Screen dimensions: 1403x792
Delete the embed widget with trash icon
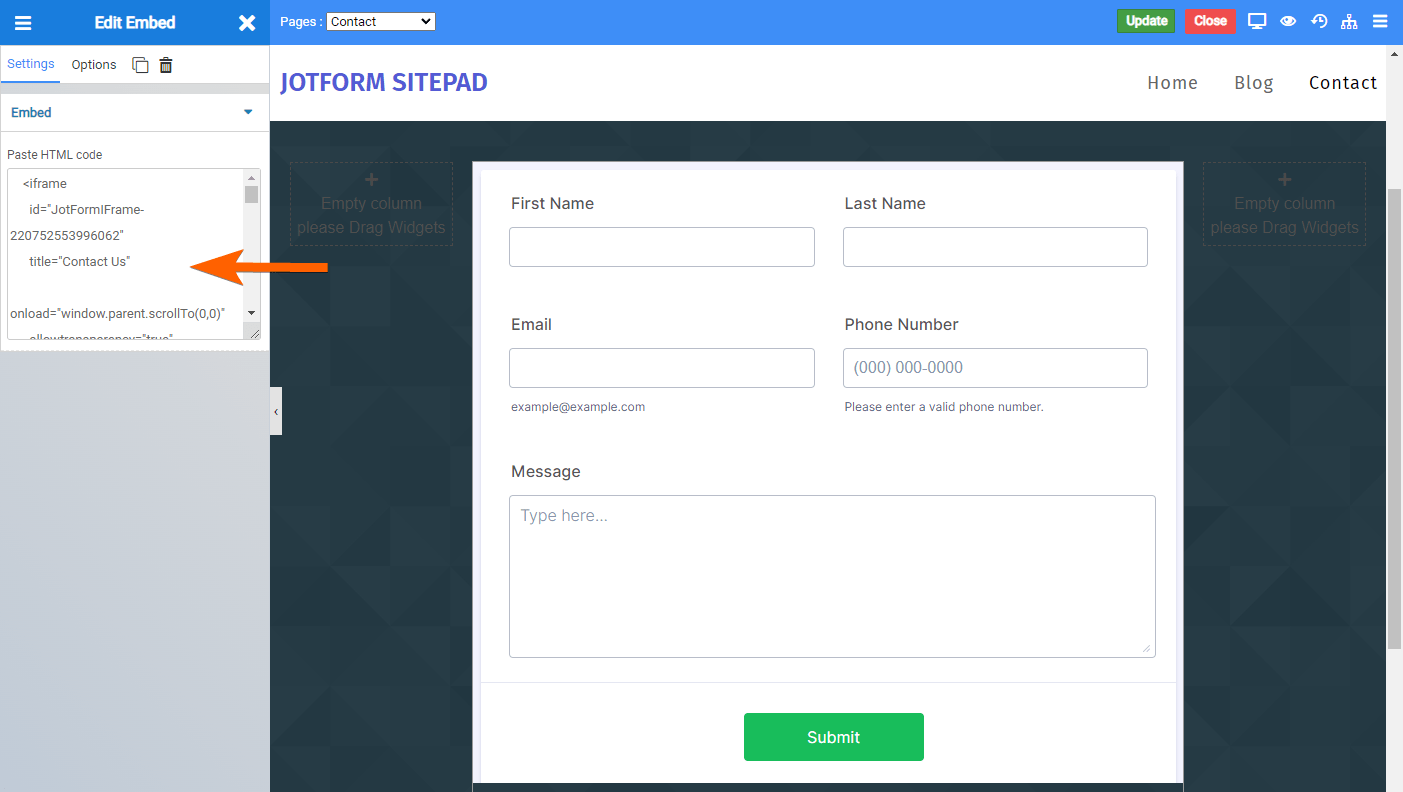pyautogui.click(x=166, y=65)
